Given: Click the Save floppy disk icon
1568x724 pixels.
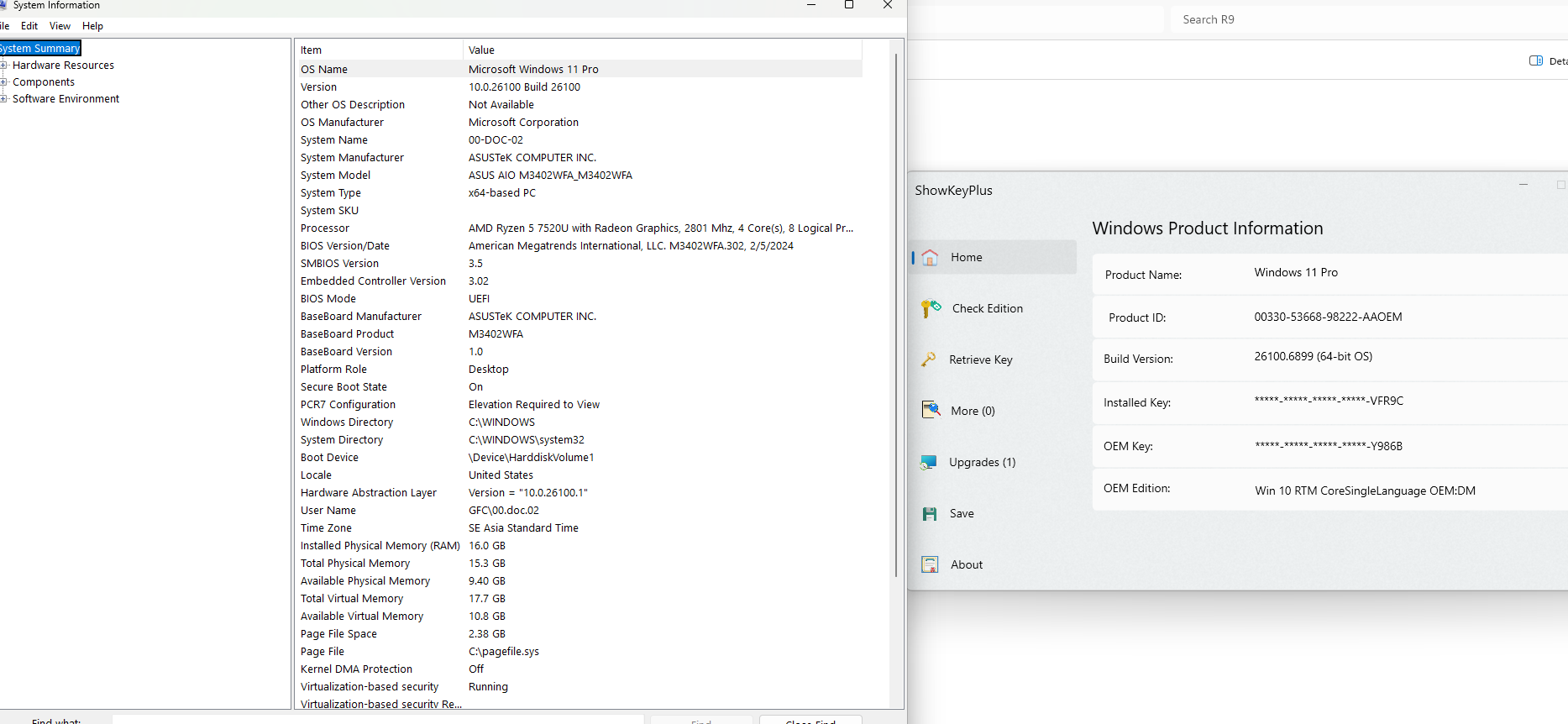Looking at the screenshot, I should (x=930, y=514).
